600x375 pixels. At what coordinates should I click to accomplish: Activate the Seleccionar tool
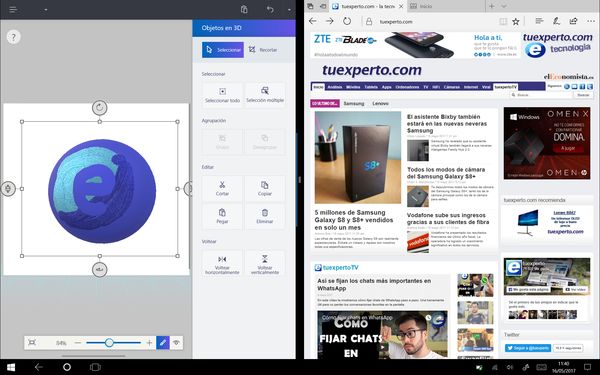(223, 50)
